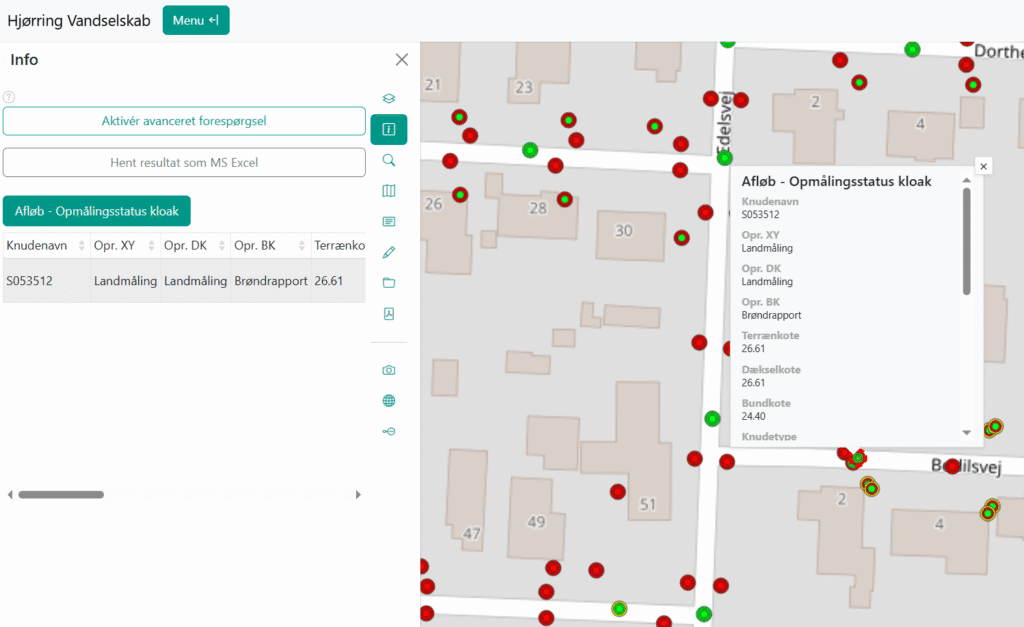Click Aktivér avanceret forespørgsel button

click(184, 121)
